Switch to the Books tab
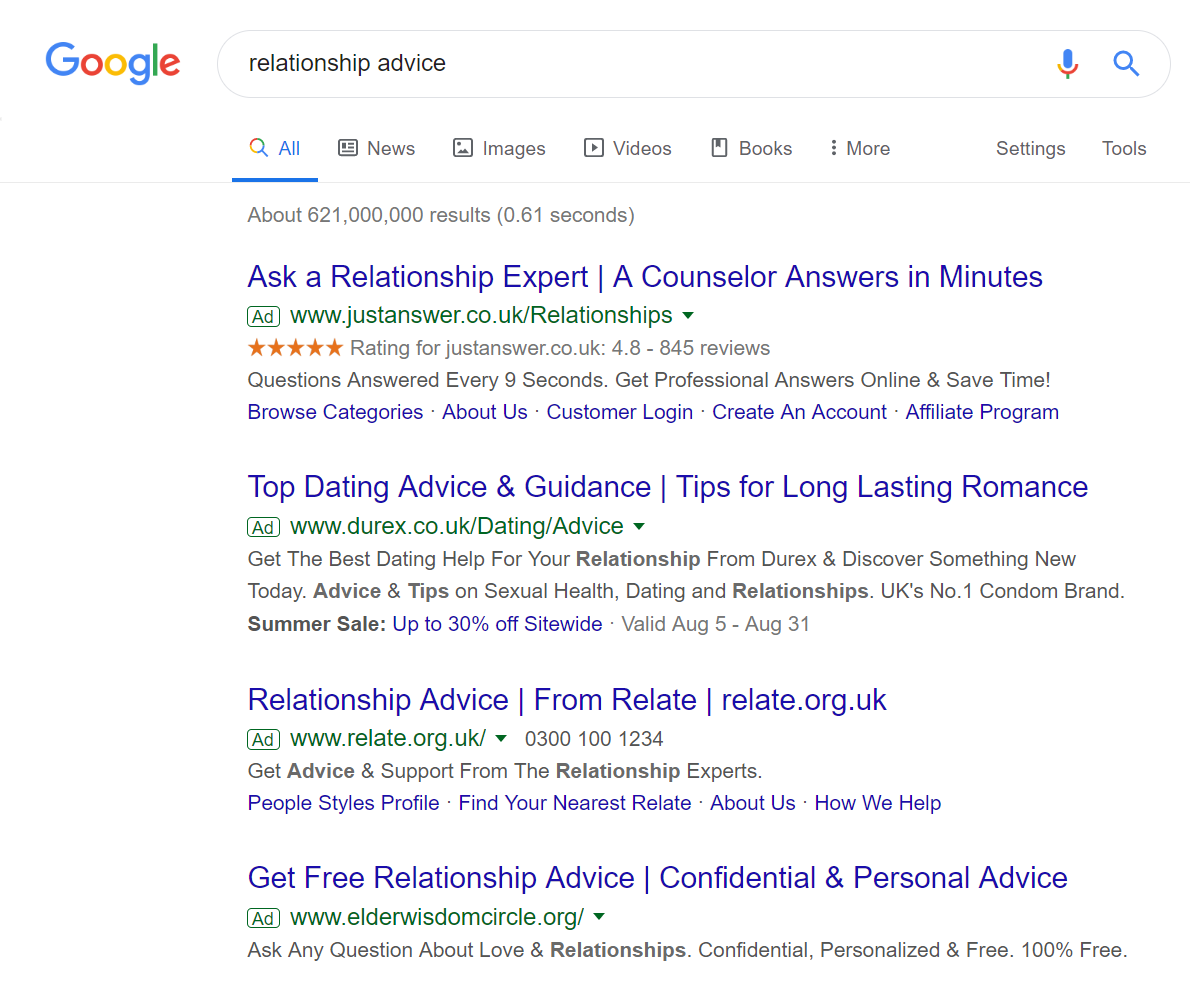The height and width of the screenshot is (988, 1190). [751, 148]
